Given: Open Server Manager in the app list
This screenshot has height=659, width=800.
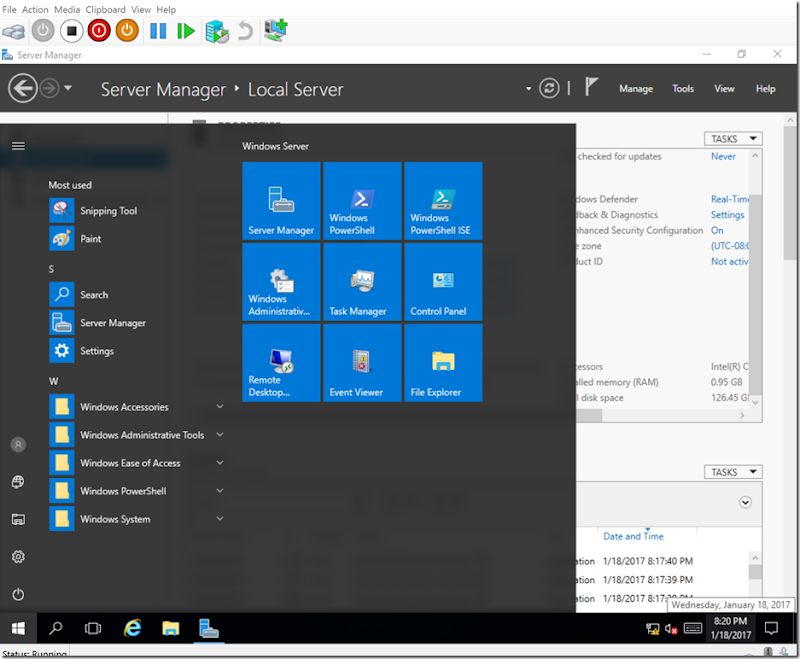Looking at the screenshot, I should (x=136, y=323).
